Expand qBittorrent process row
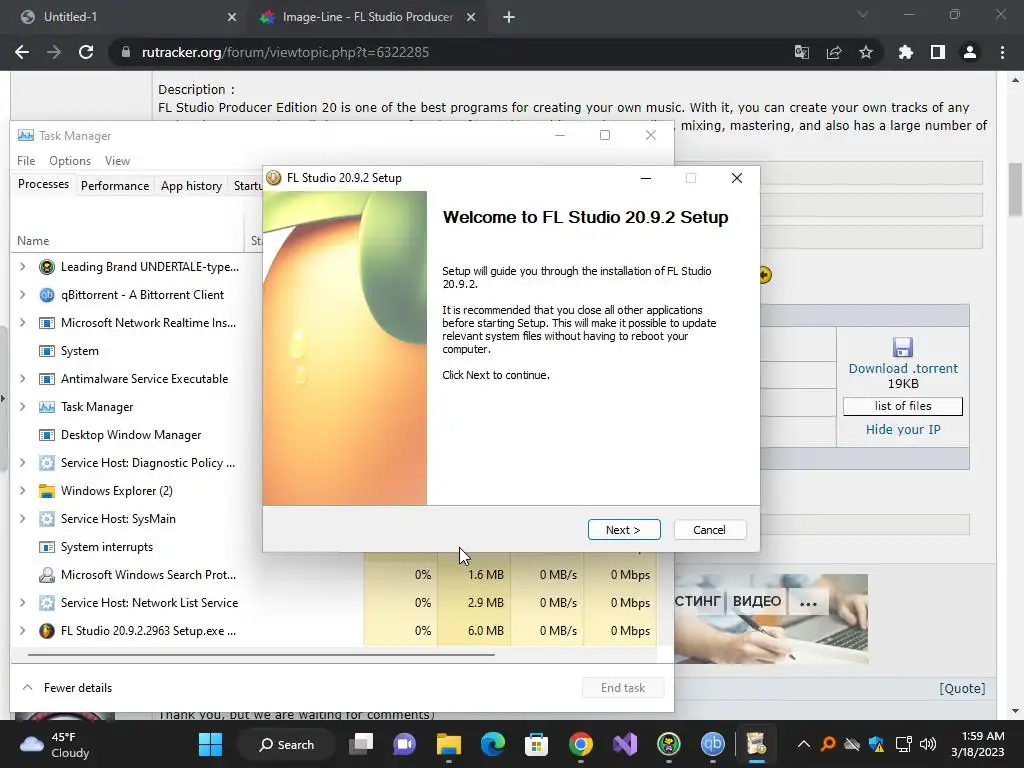This screenshot has height=768, width=1024. (23, 295)
